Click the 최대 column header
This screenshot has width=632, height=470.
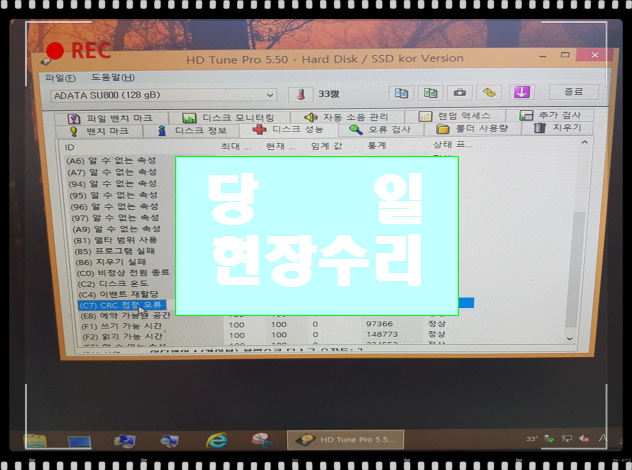(235, 146)
